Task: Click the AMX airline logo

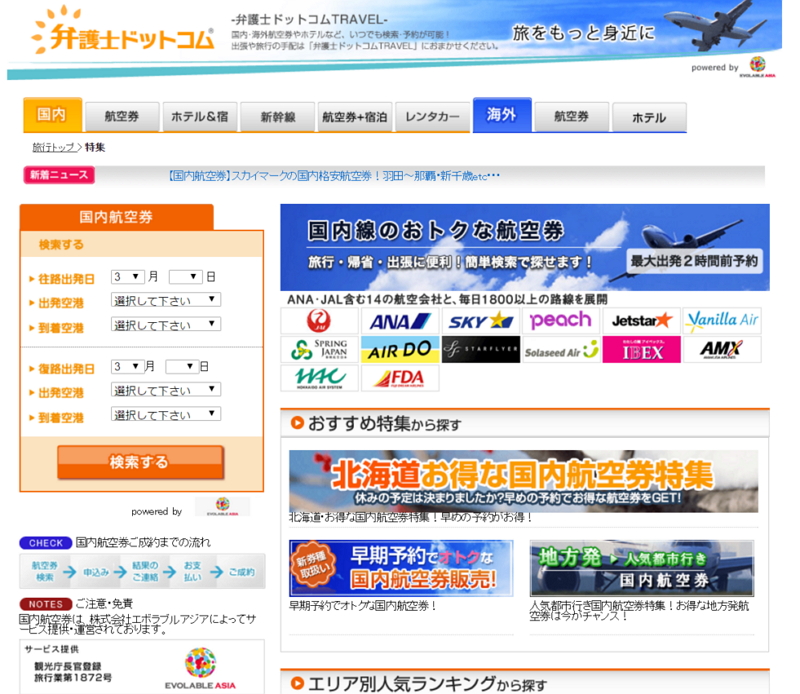Action: pyautogui.click(x=722, y=350)
